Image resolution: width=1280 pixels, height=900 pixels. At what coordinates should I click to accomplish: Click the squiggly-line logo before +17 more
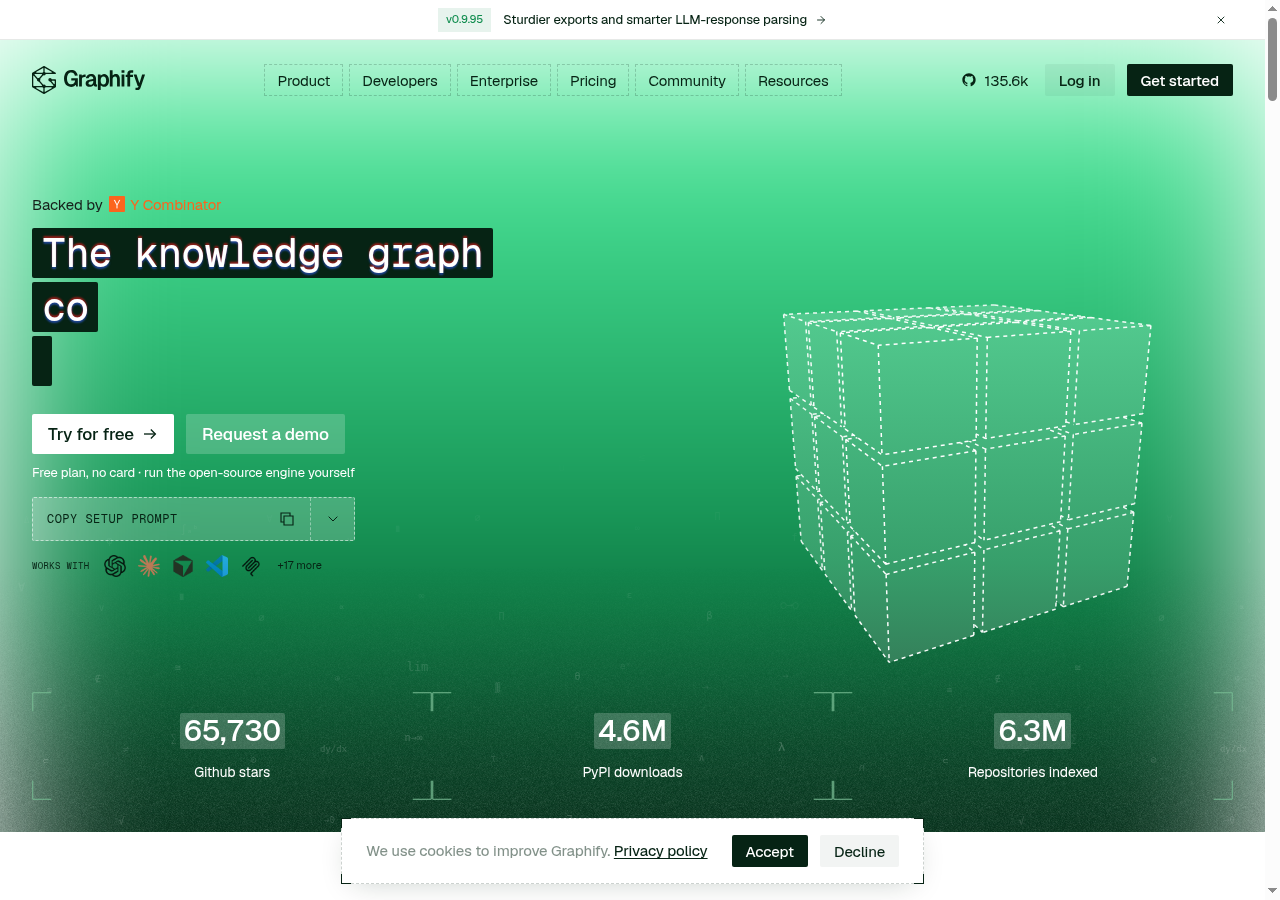[251, 566]
